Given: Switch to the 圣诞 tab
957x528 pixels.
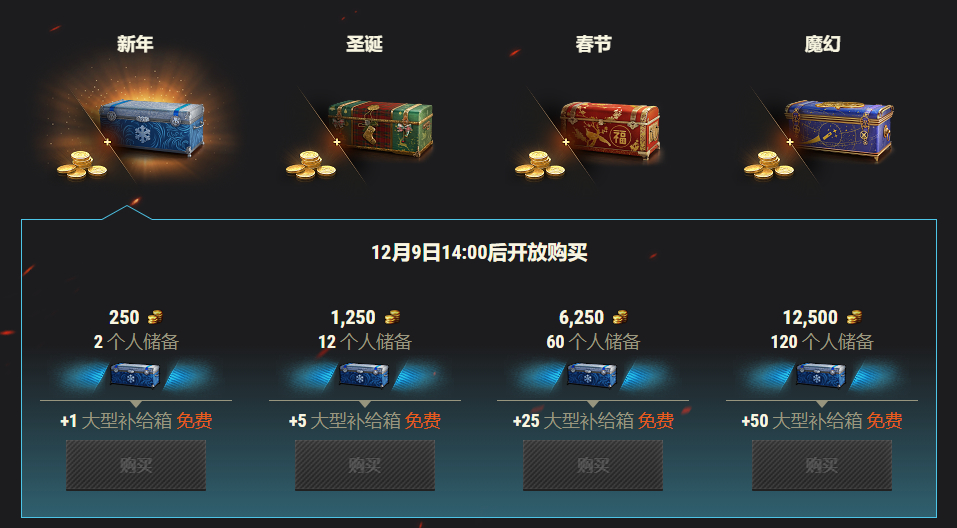Looking at the screenshot, I should pyautogui.click(x=364, y=44).
